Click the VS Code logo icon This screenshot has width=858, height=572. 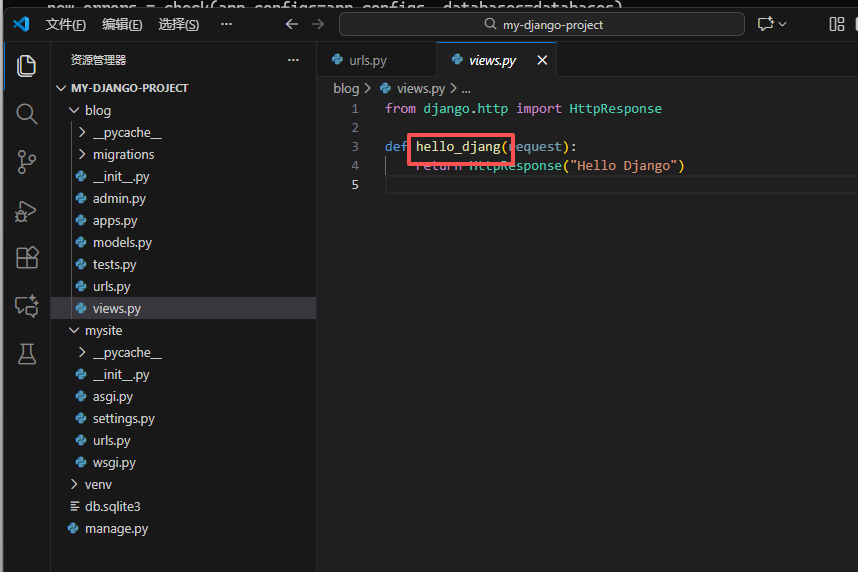(21, 24)
